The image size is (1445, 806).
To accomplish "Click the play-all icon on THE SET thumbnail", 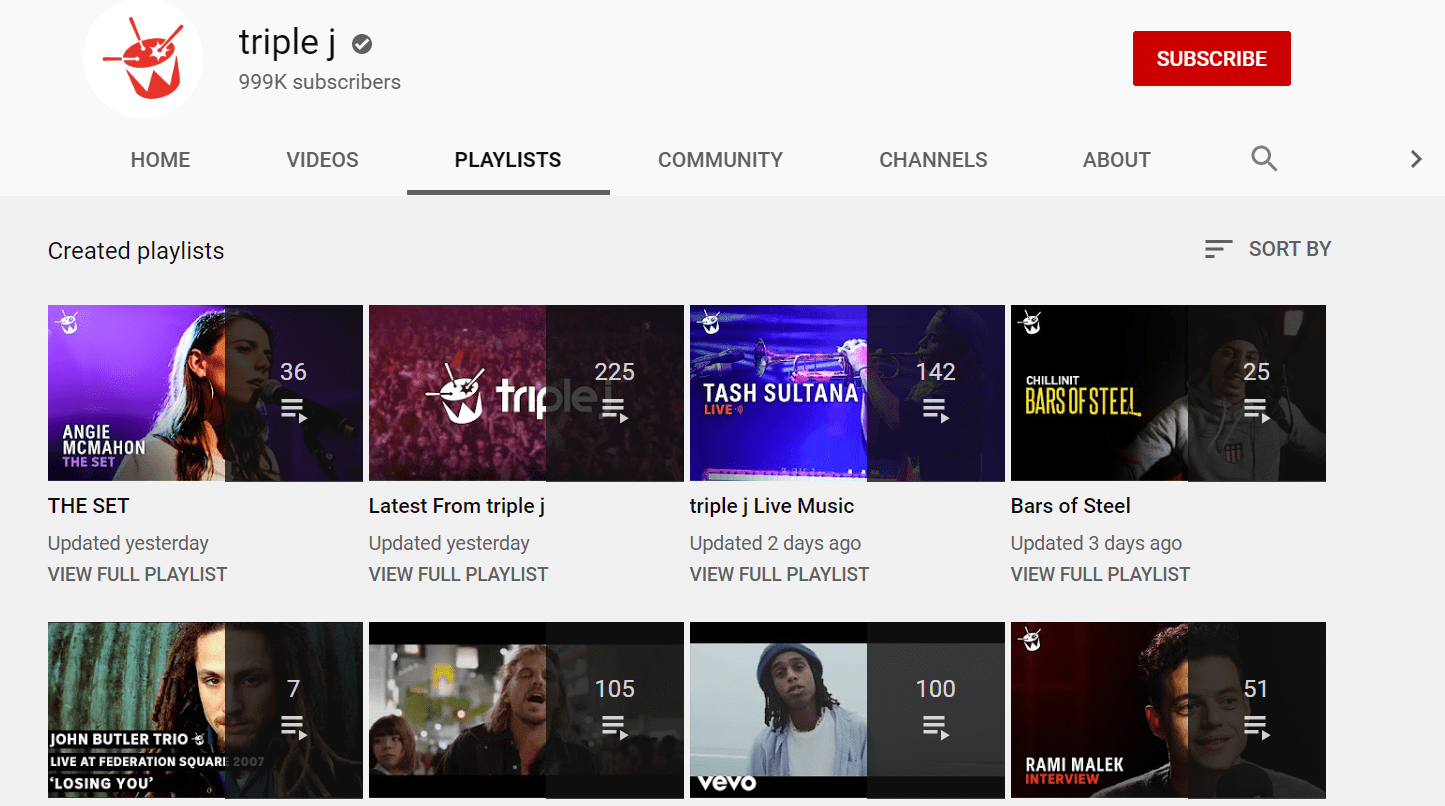I will coord(293,410).
